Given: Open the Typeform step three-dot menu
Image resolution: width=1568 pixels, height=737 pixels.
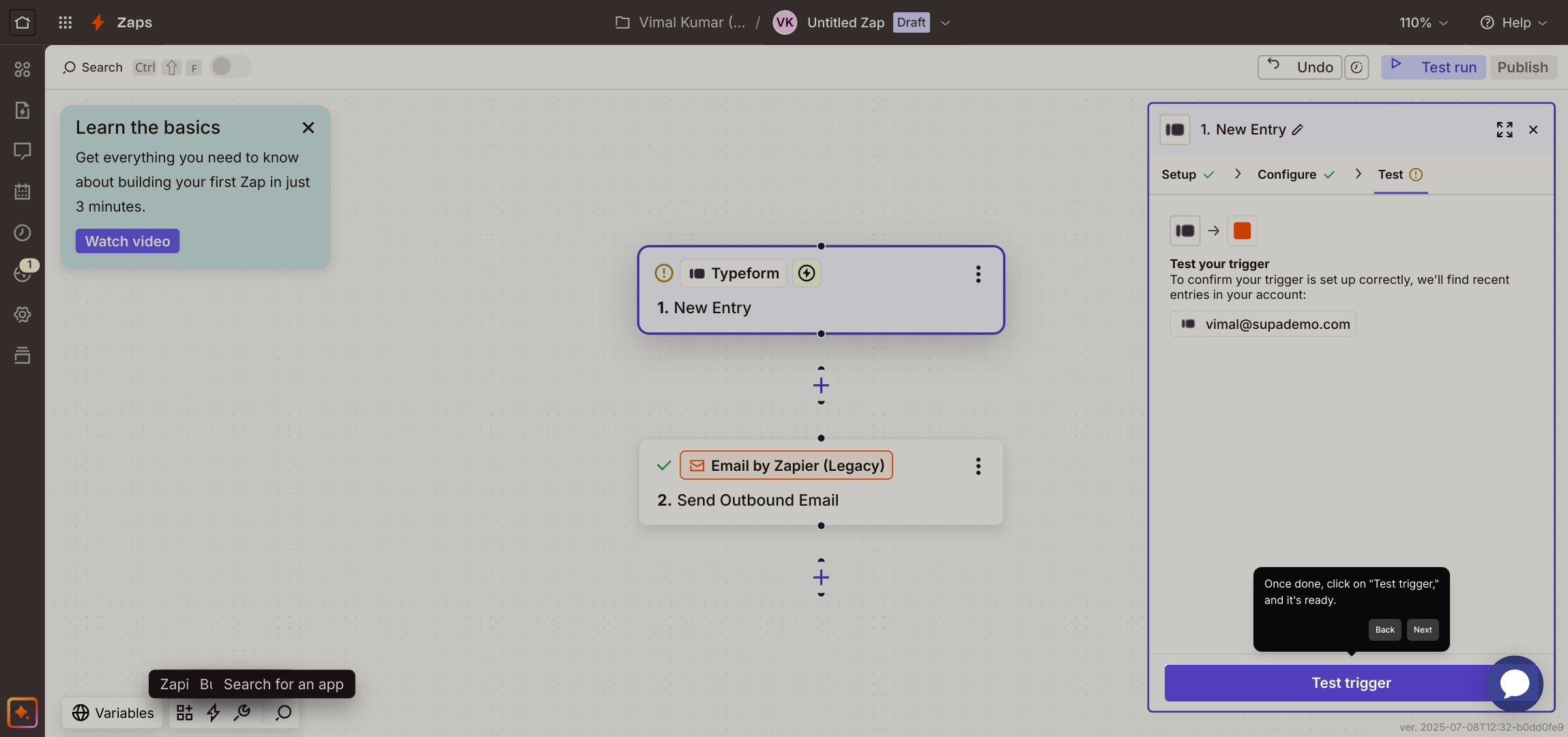Looking at the screenshot, I should pyautogui.click(x=978, y=274).
